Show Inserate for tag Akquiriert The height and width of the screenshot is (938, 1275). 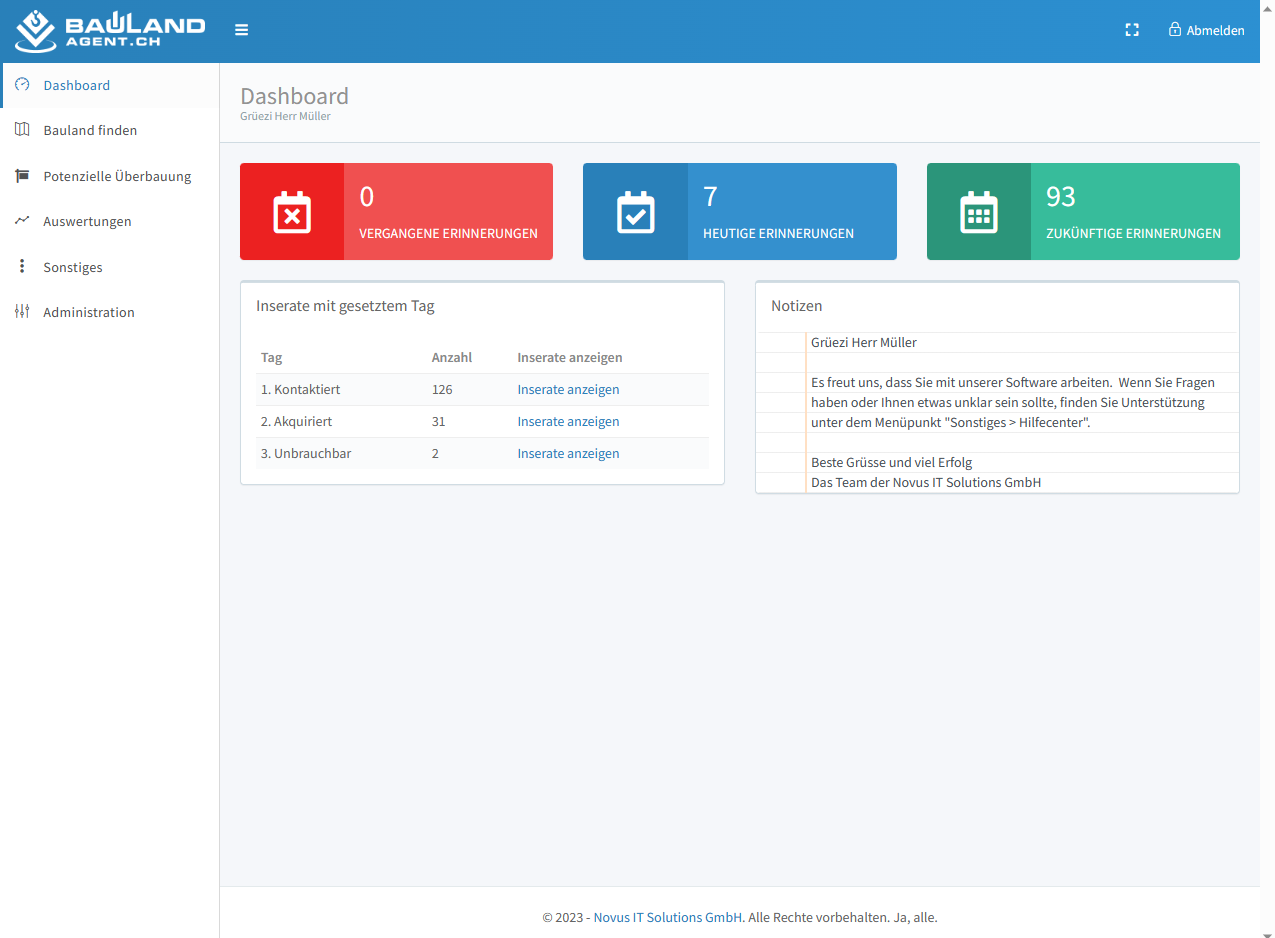[x=568, y=422]
